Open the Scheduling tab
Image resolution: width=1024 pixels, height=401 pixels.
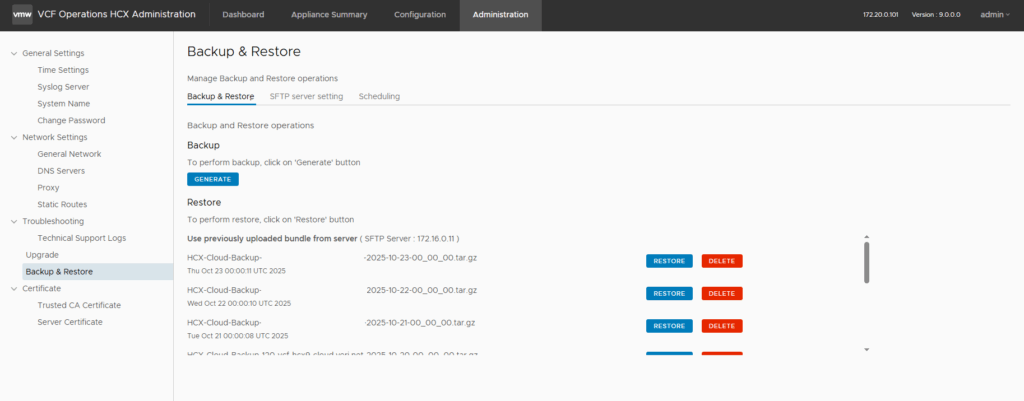click(379, 96)
